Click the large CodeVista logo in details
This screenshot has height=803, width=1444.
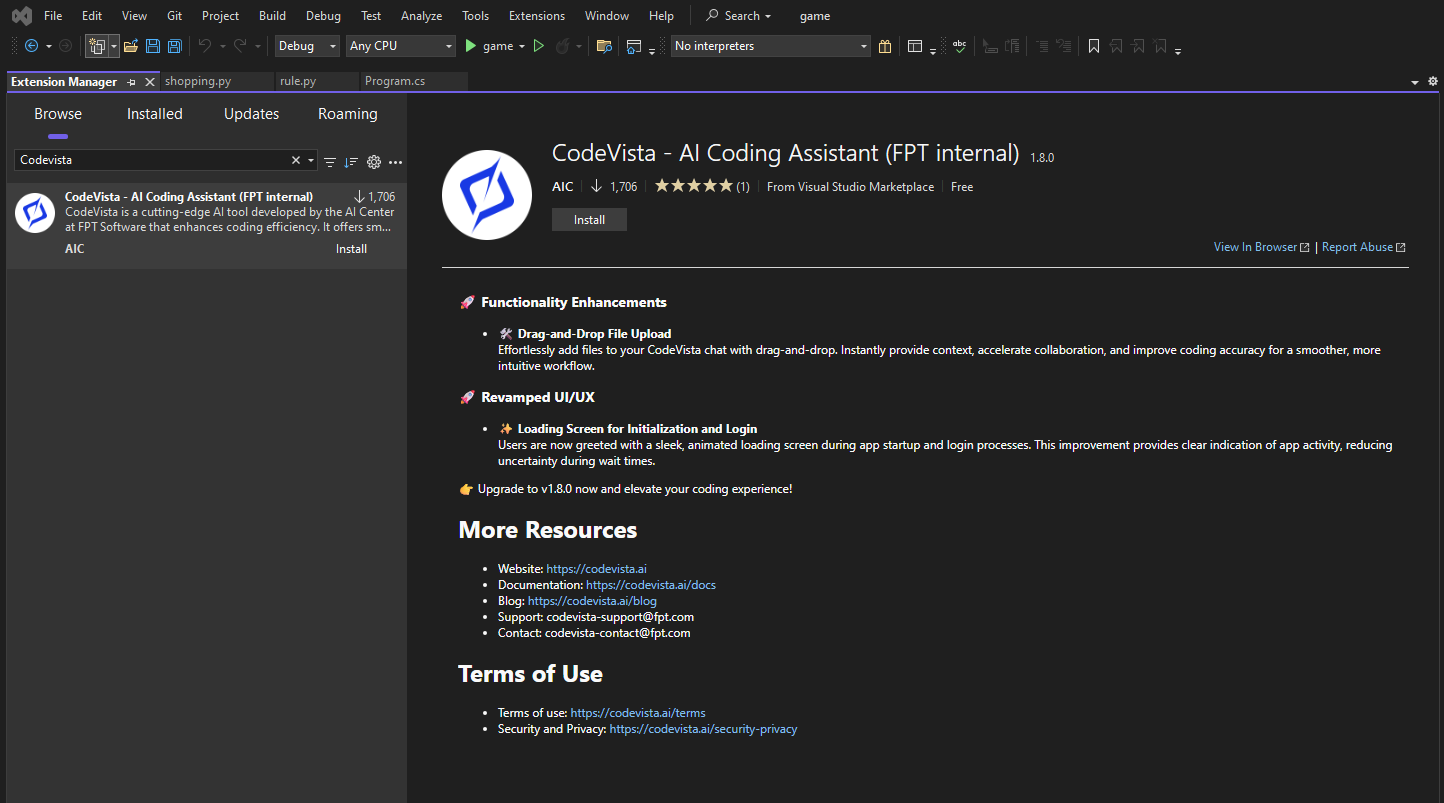[x=487, y=195]
